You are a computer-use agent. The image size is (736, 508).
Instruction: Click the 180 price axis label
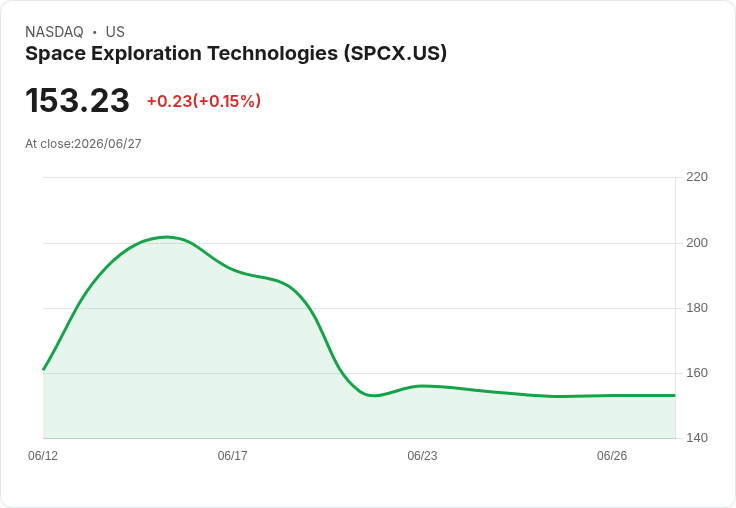pos(697,308)
